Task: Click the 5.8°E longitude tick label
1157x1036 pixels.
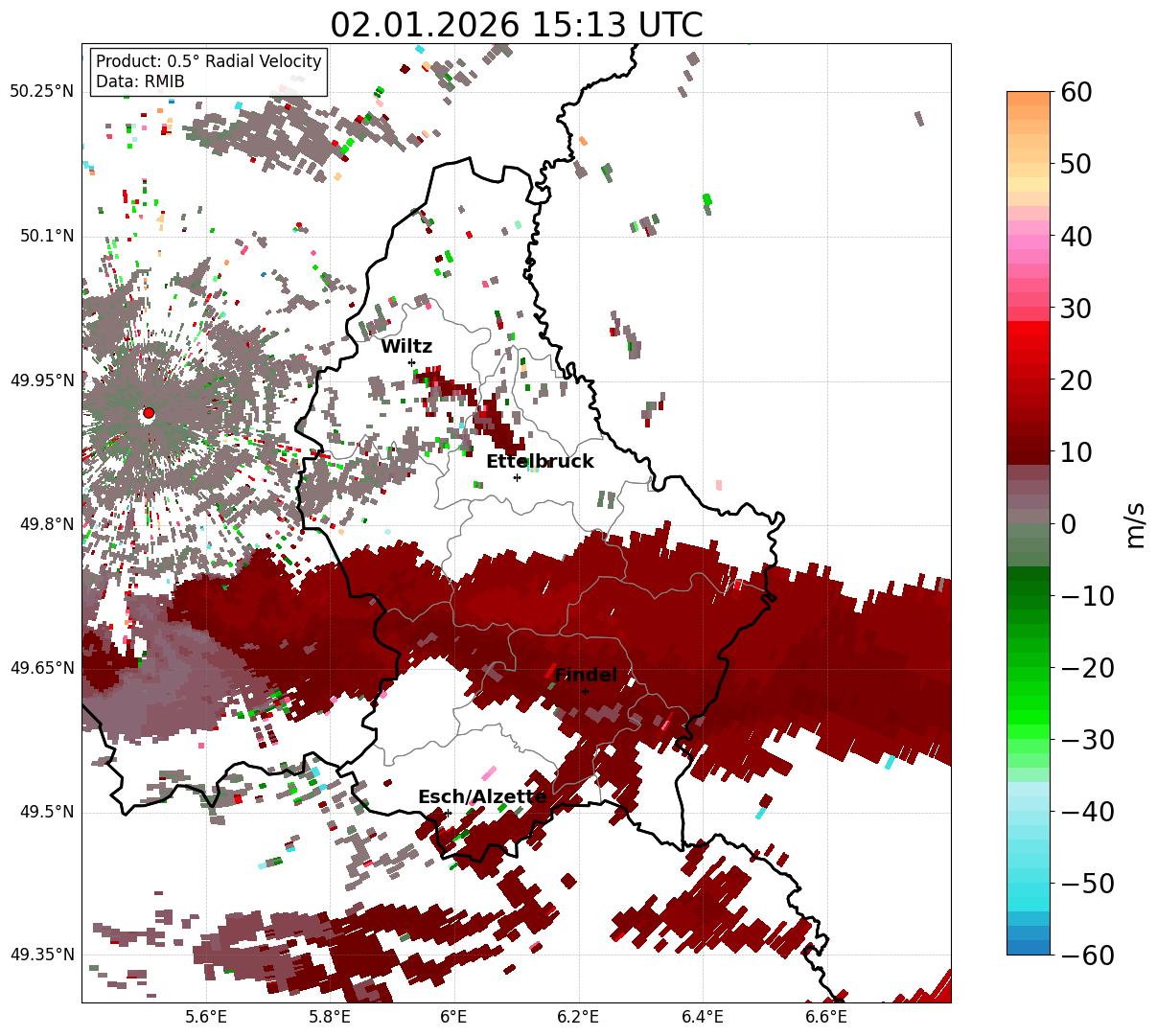Action: (330, 1018)
